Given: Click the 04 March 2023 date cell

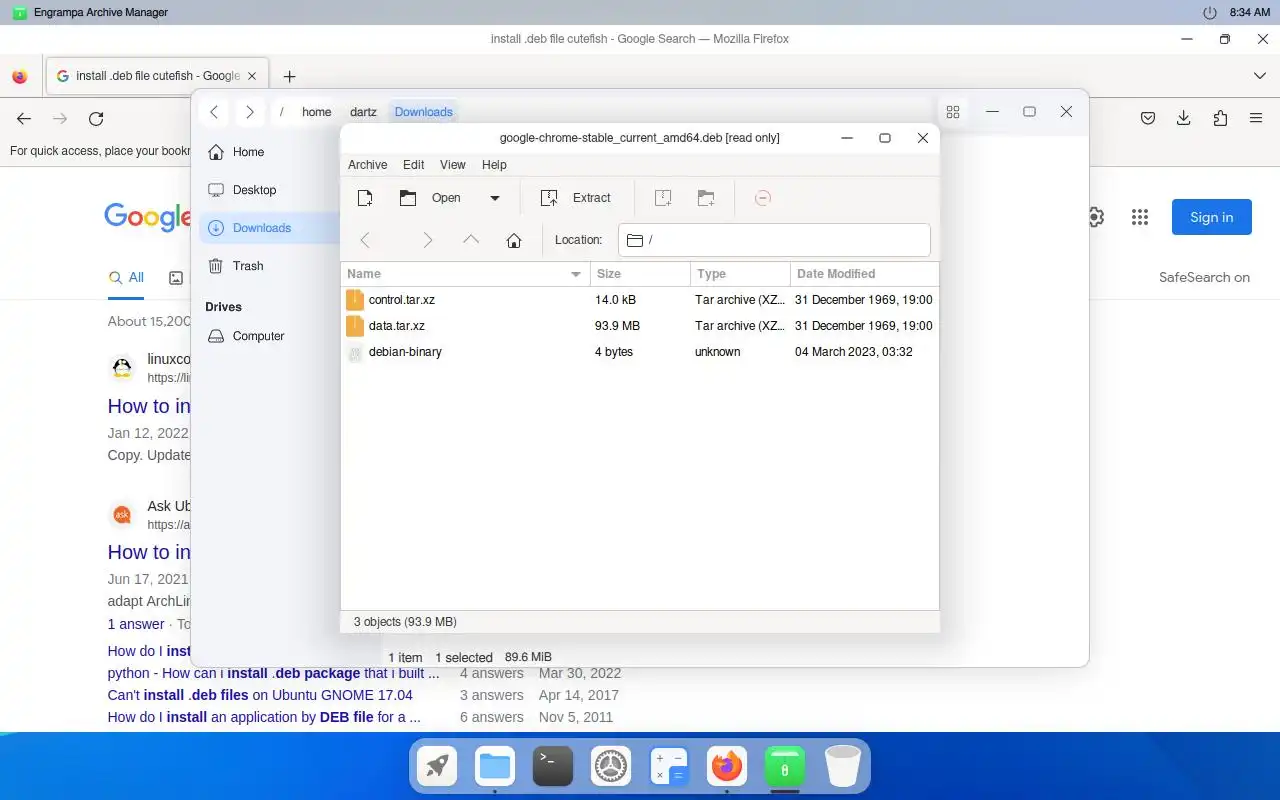Looking at the screenshot, I should click(853, 352).
